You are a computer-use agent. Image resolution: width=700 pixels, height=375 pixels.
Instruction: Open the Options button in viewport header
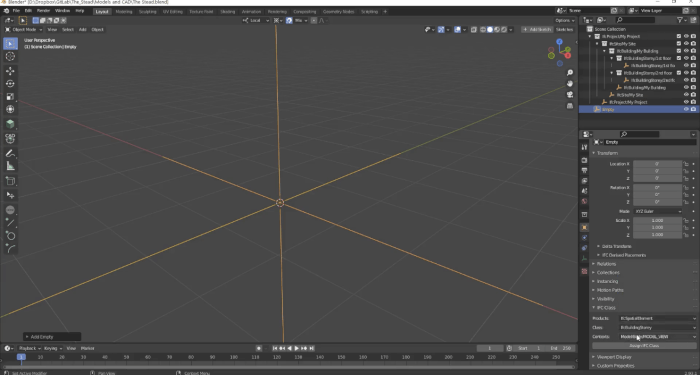click(x=565, y=20)
